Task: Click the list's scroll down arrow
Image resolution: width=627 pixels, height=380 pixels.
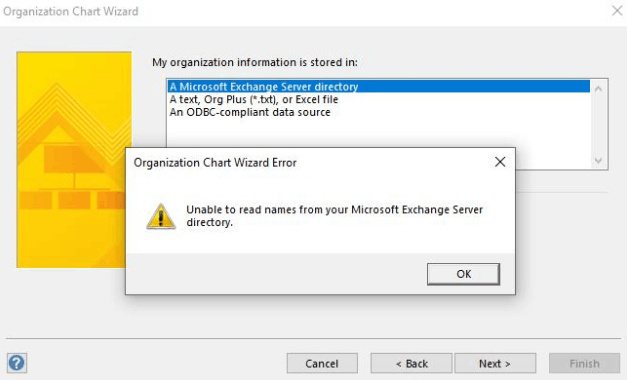Action: (x=599, y=160)
